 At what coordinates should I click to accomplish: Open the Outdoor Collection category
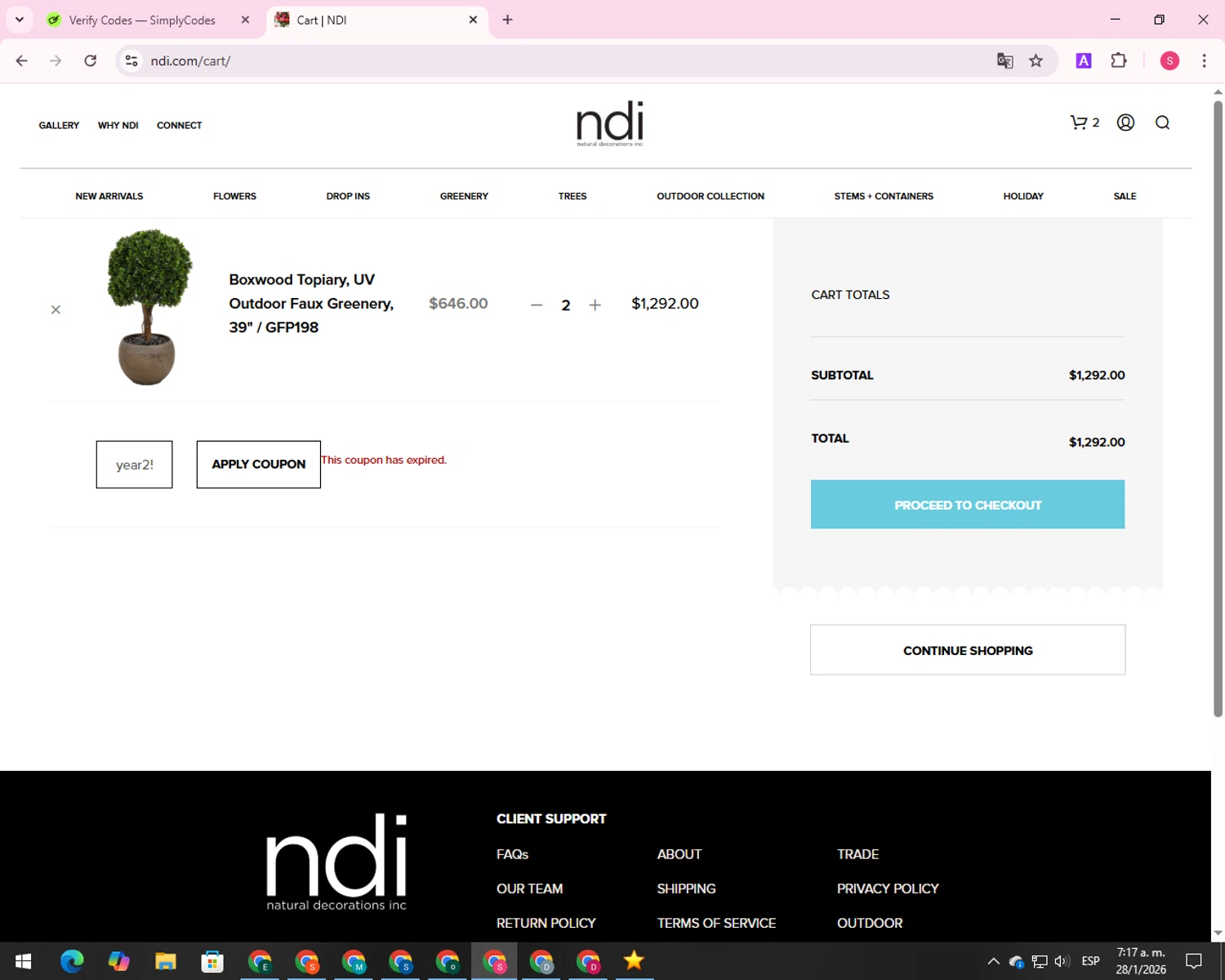tap(710, 196)
